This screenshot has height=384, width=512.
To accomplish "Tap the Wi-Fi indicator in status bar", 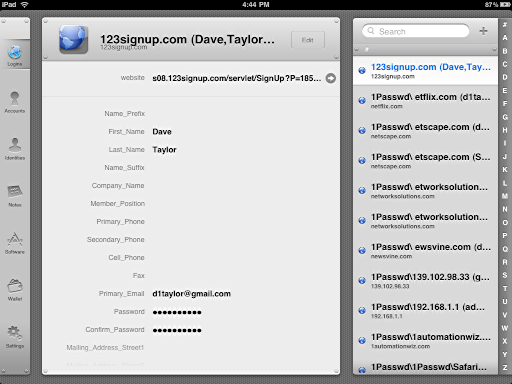I will (25, 5).
